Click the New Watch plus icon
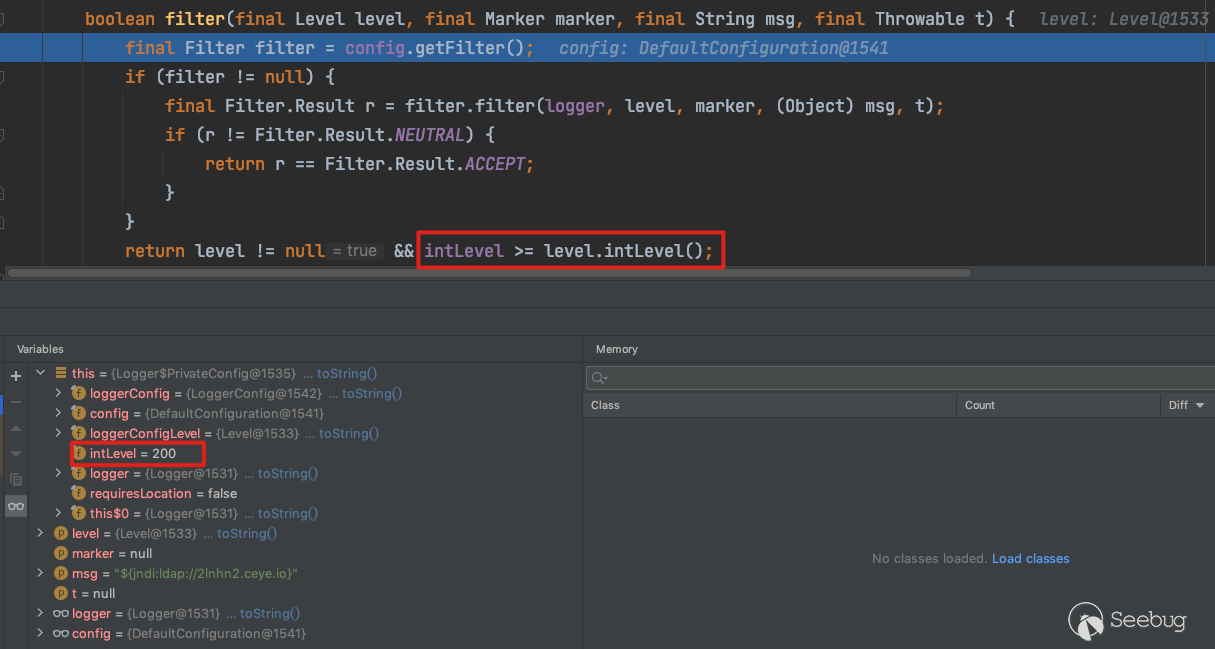 [x=16, y=376]
